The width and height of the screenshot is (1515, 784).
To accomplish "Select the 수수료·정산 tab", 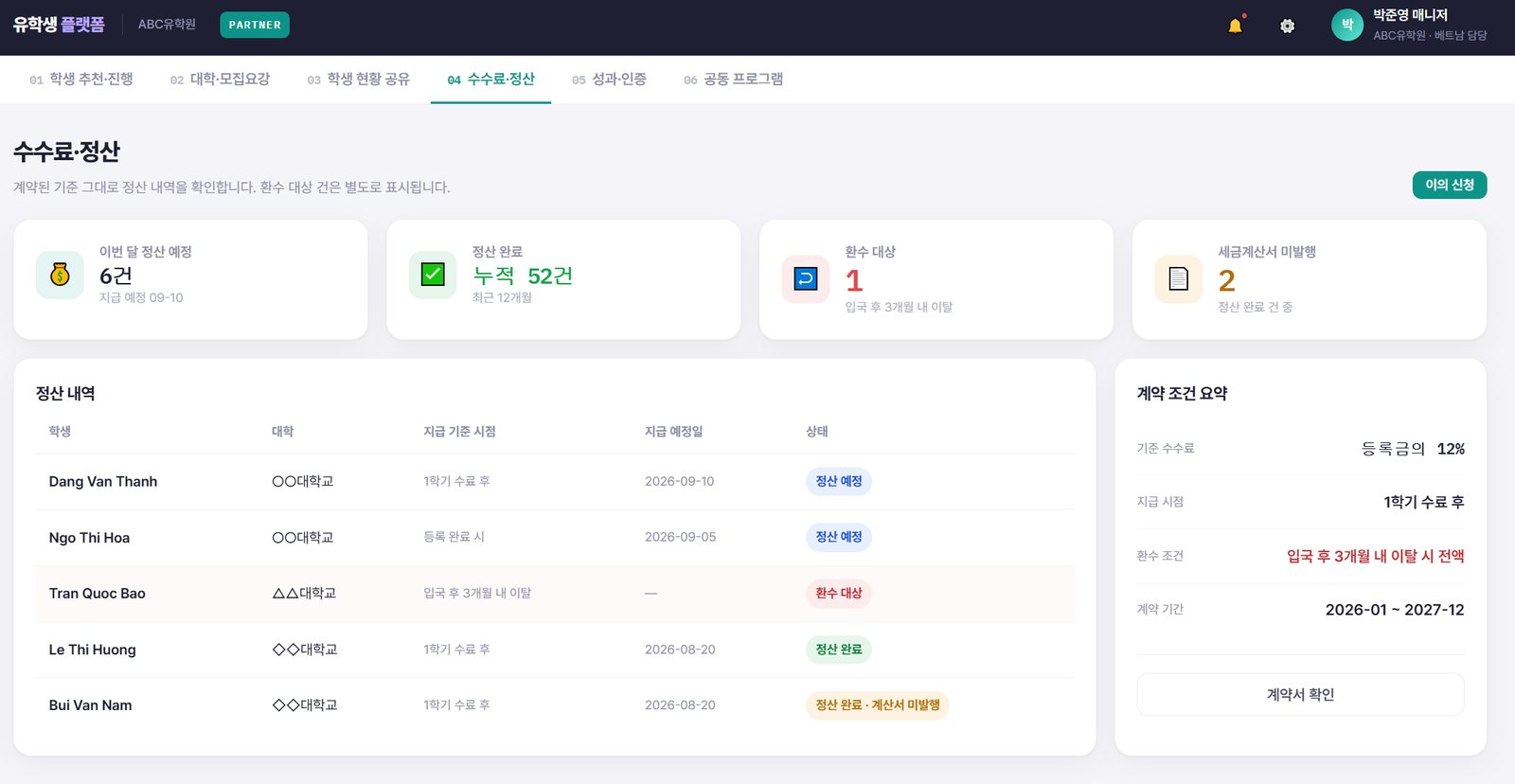I will click(x=490, y=80).
